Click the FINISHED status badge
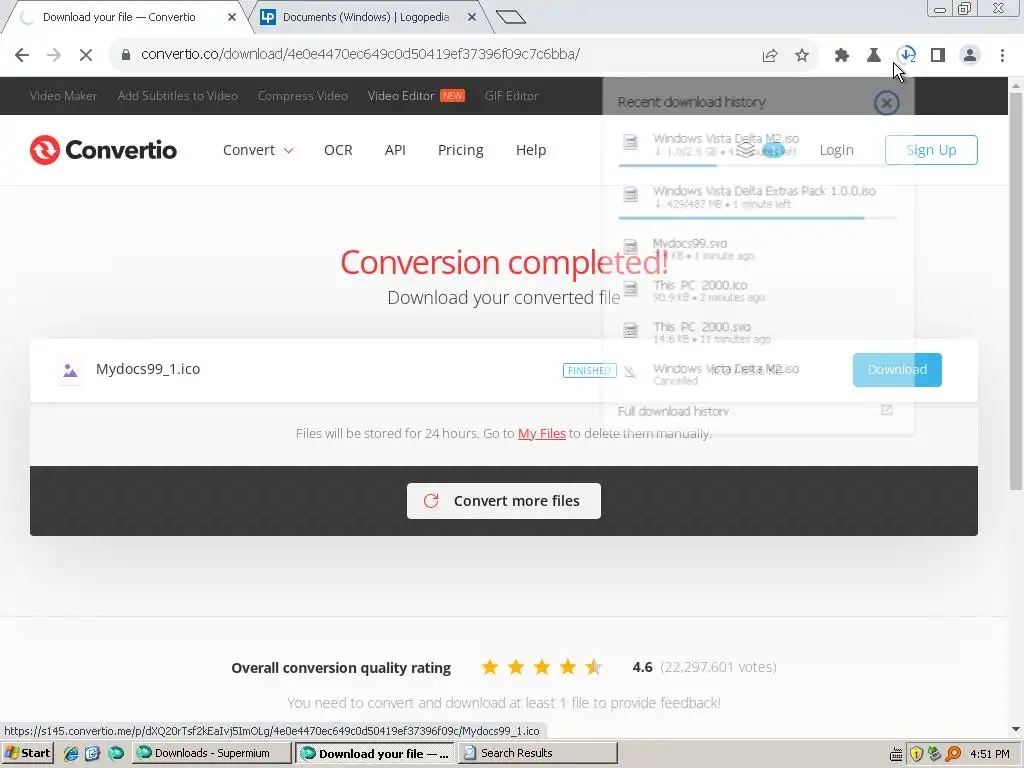Image resolution: width=1024 pixels, height=768 pixels. [x=589, y=371]
